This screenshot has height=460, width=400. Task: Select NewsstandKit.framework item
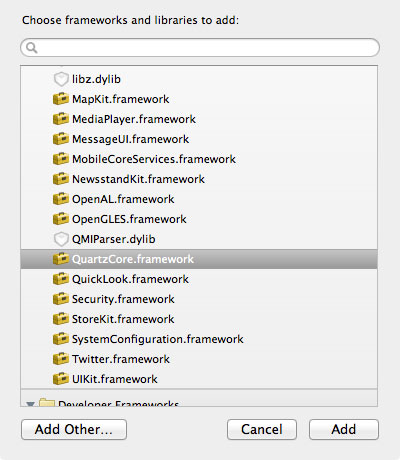199,179
